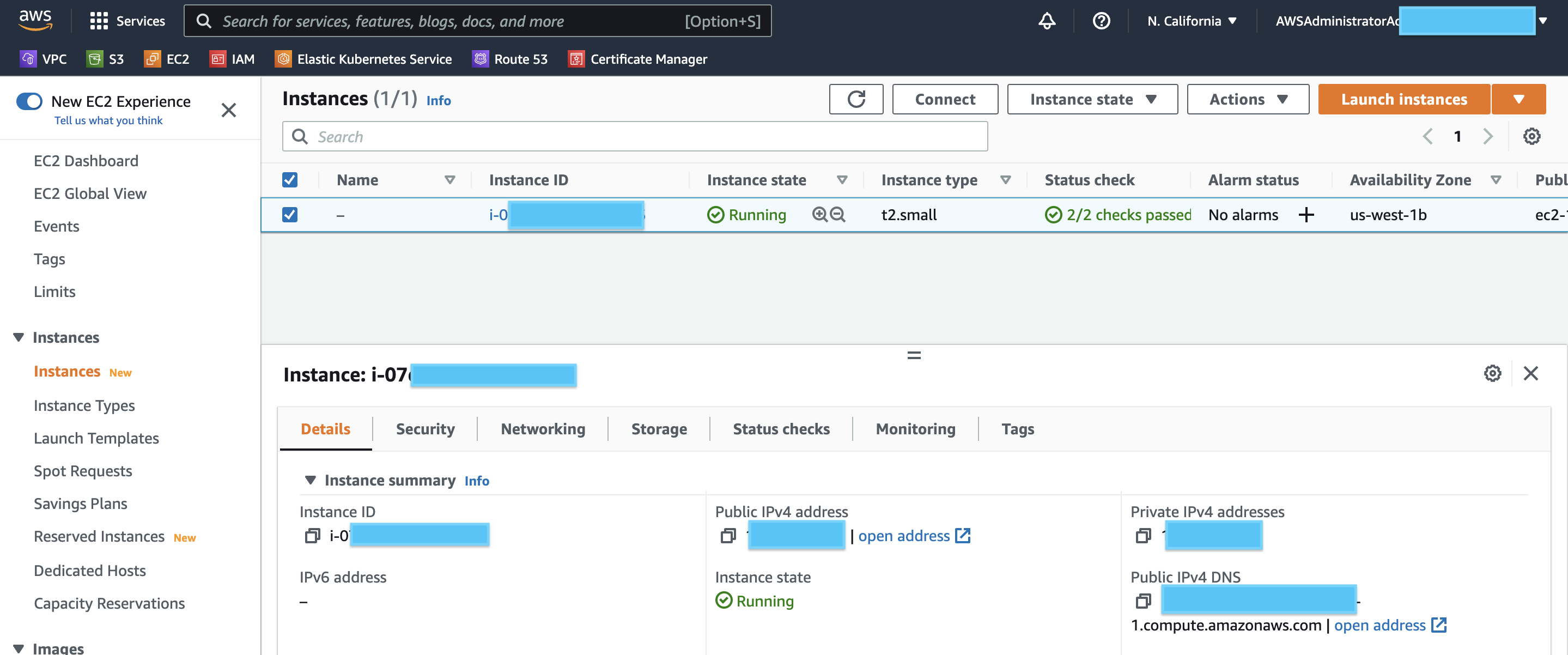Refresh the instances list

click(x=856, y=99)
